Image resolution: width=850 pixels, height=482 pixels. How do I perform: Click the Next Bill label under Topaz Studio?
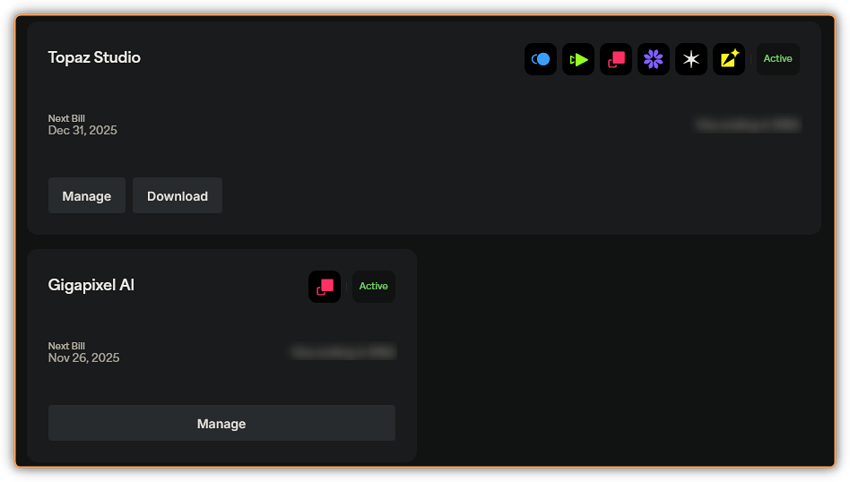(x=67, y=118)
